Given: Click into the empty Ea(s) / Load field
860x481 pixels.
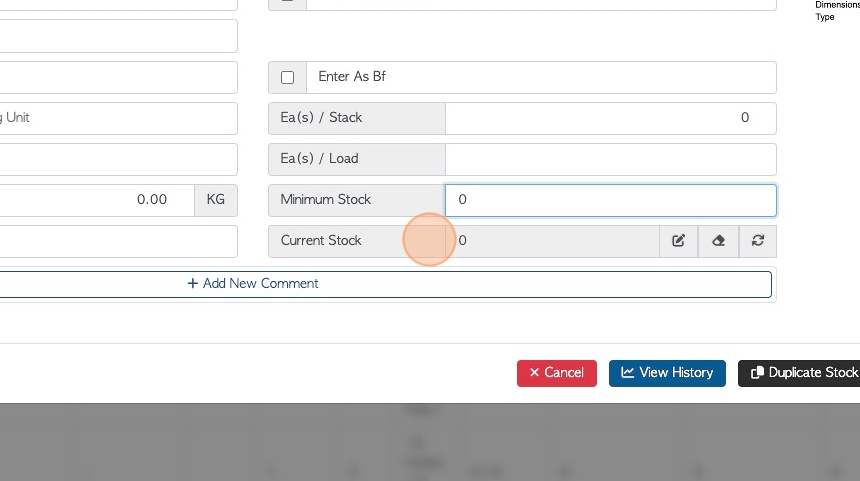Looking at the screenshot, I should tap(610, 159).
